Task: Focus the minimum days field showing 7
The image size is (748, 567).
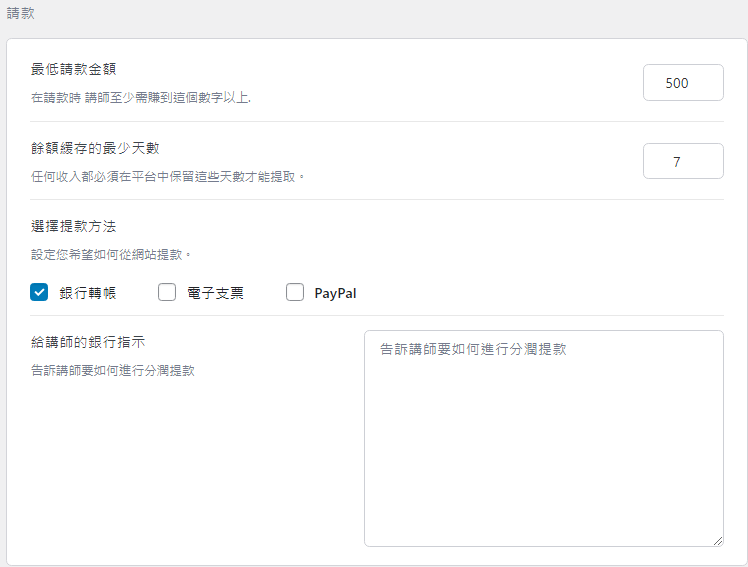Action: point(683,161)
